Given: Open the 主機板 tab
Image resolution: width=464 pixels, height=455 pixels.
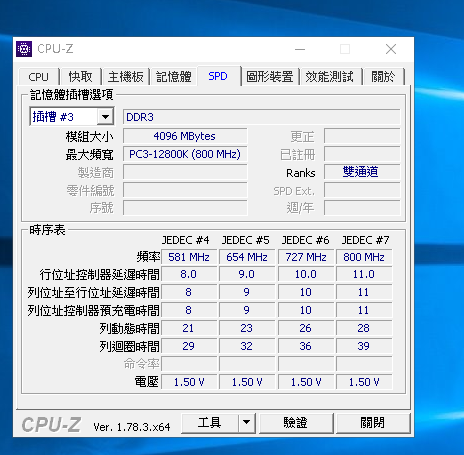Looking at the screenshot, I should [125, 77].
